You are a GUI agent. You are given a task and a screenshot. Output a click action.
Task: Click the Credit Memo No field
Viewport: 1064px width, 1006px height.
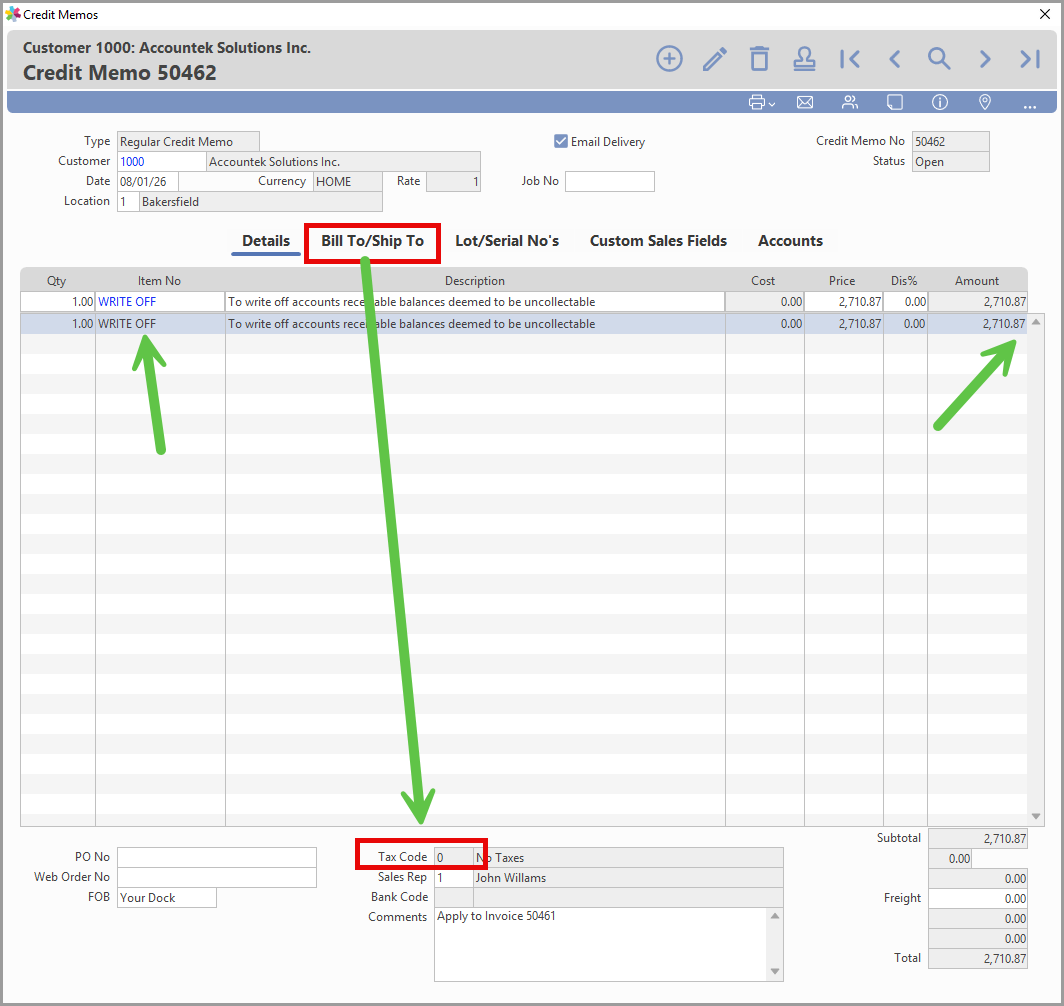pos(950,142)
